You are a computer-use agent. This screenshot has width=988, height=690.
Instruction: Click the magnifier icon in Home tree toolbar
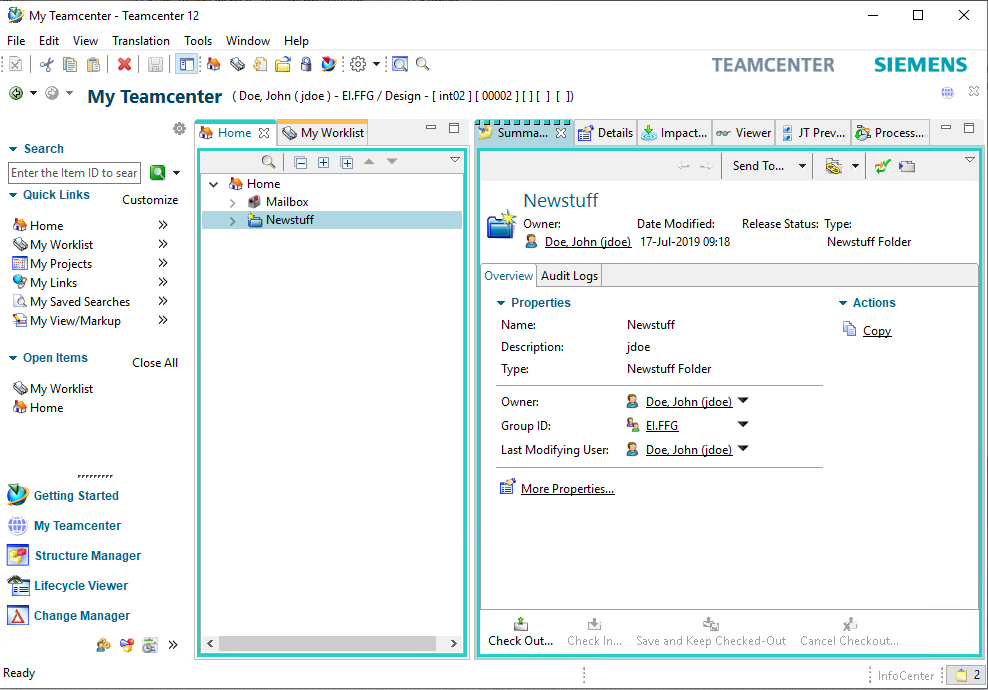click(268, 162)
